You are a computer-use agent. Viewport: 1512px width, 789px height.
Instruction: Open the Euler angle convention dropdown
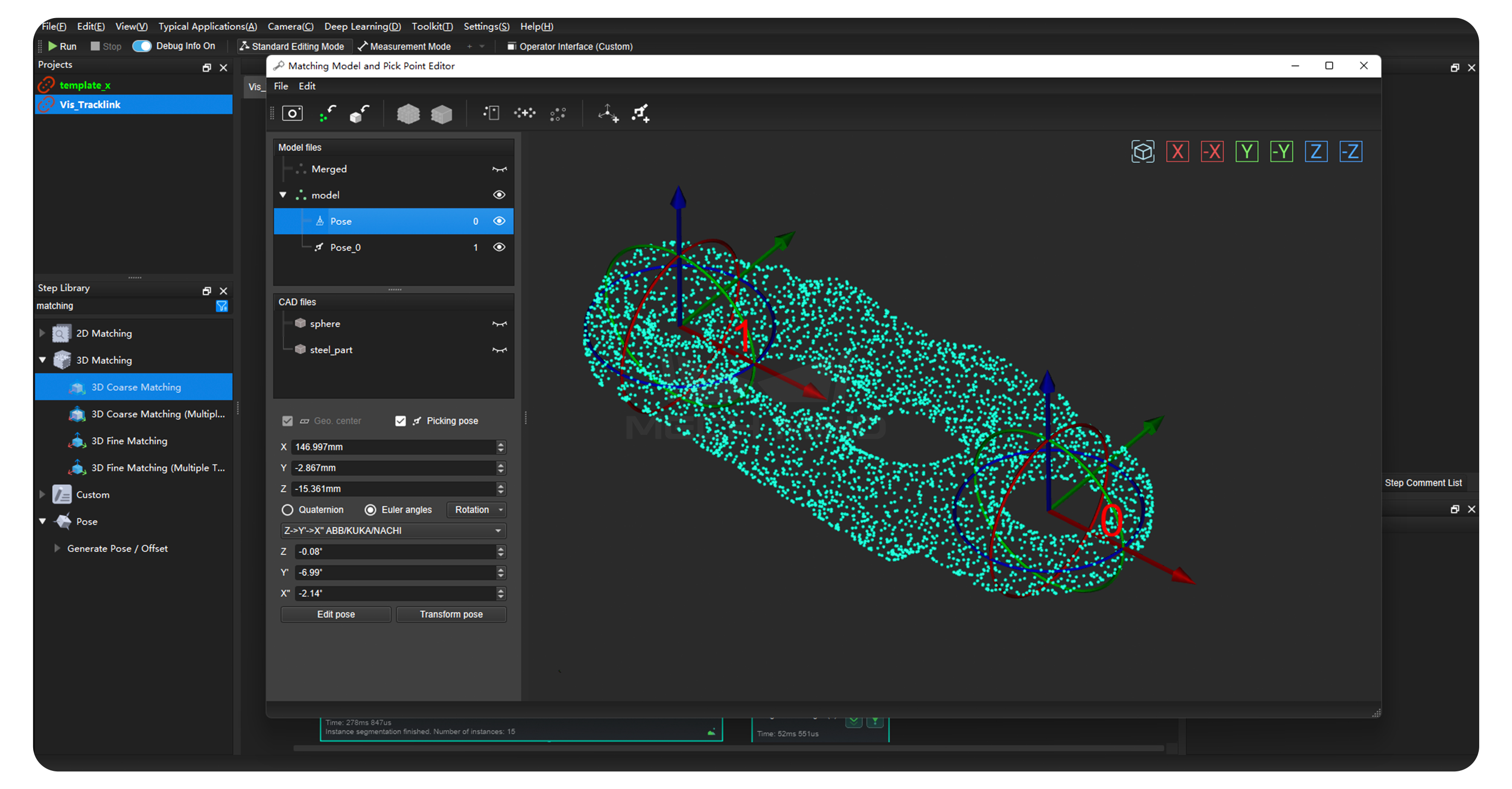coord(393,531)
